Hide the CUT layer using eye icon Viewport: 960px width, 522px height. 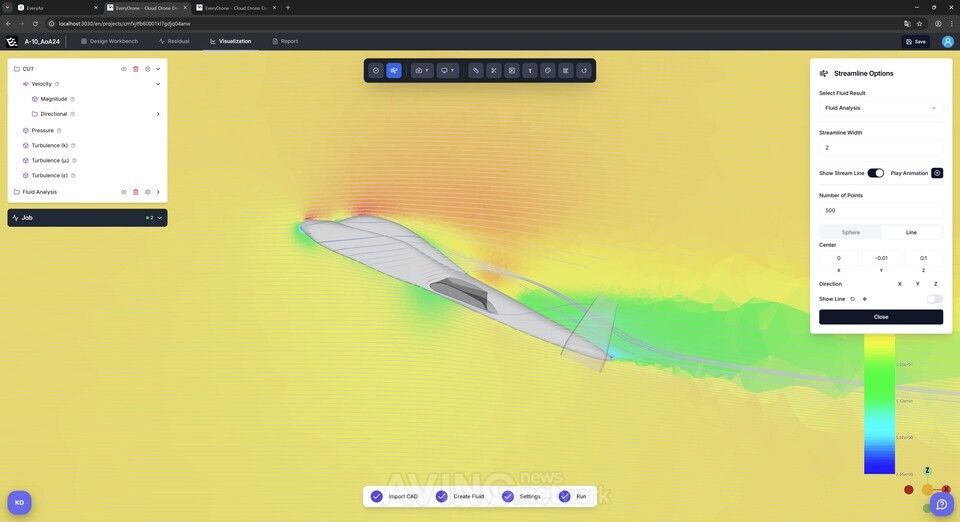click(x=124, y=69)
